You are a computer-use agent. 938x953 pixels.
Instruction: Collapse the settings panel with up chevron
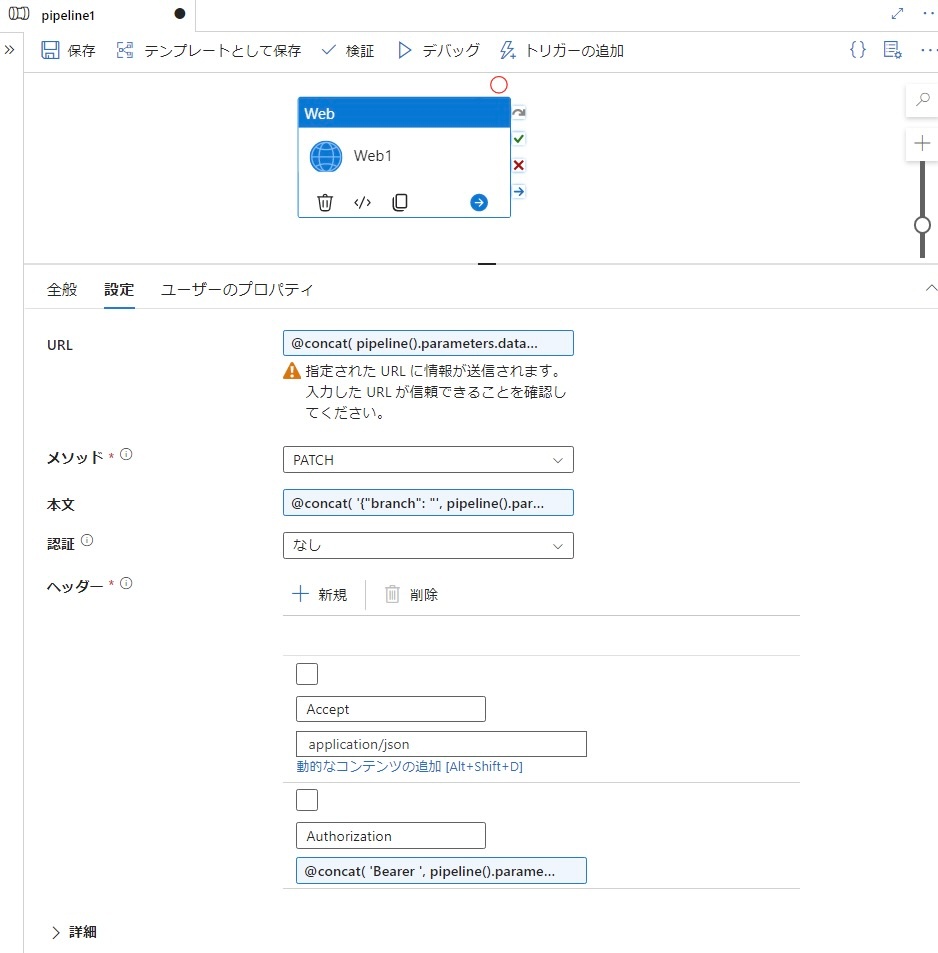click(x=931, y=288)
